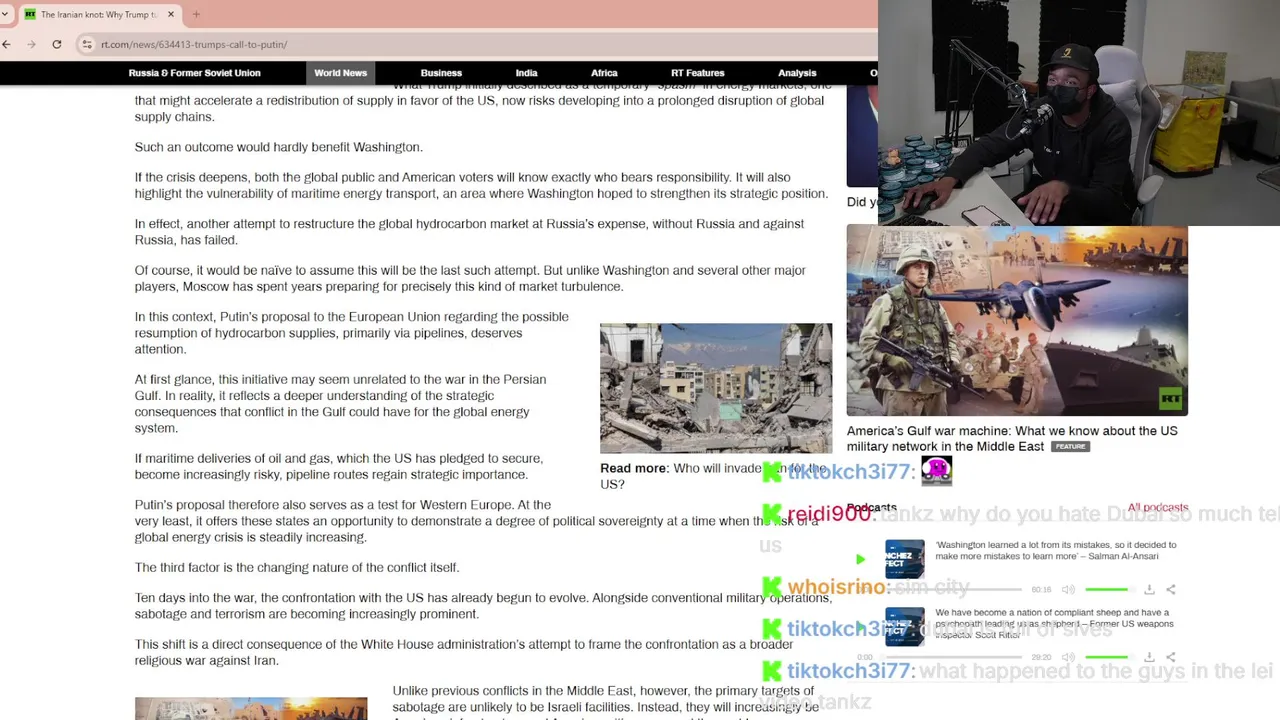
Task: Open 'Washington learned a lot' podcast title
Action: 1055,551
